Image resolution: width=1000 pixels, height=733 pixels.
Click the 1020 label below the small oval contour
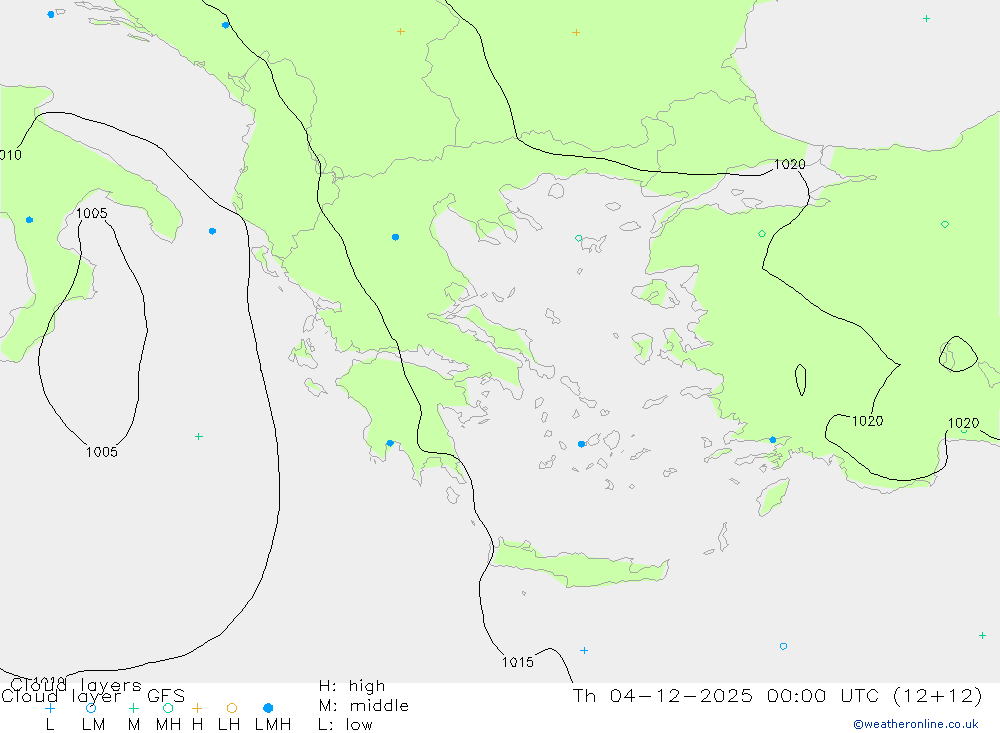point(867,421)
